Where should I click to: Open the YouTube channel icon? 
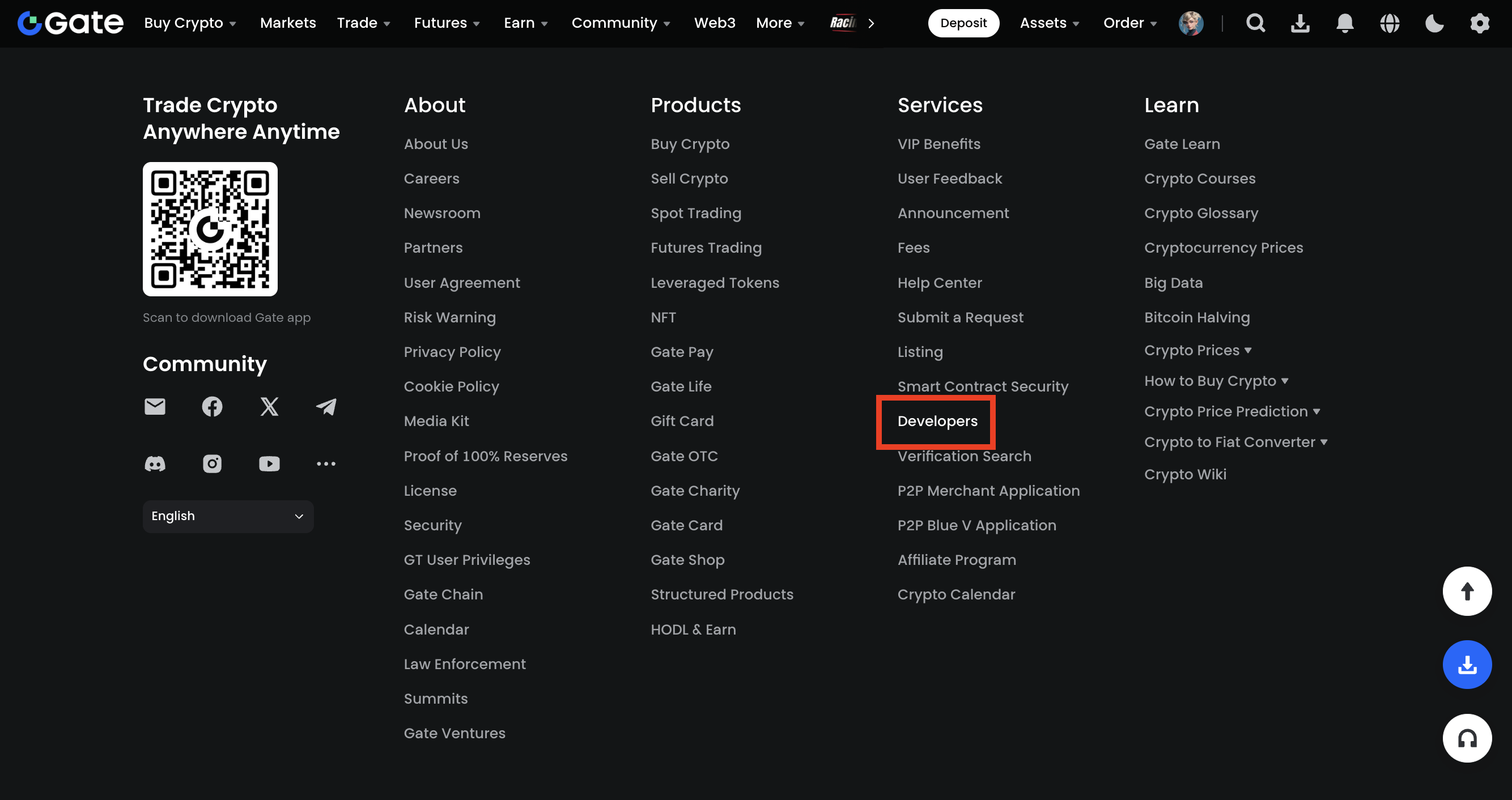coord(269,463)
